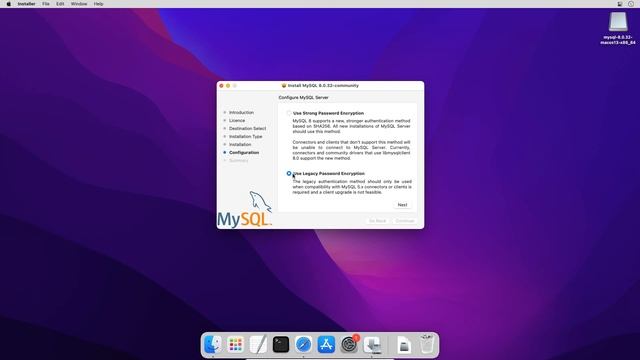Viewport: 640px width, 360px height.
Task: Open the Window menu
Action: click(79, 4)
